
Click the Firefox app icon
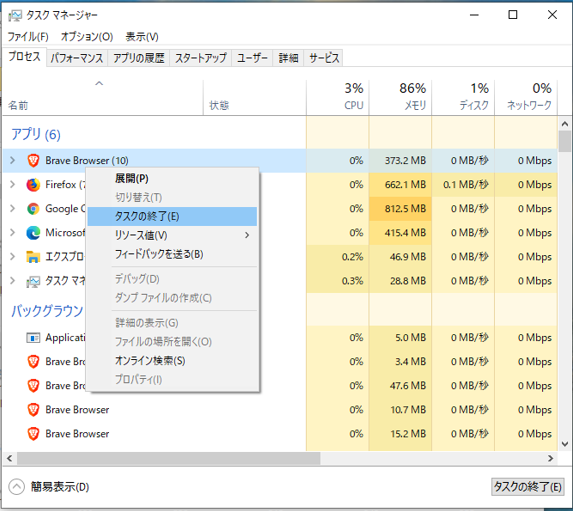(33, 185)
